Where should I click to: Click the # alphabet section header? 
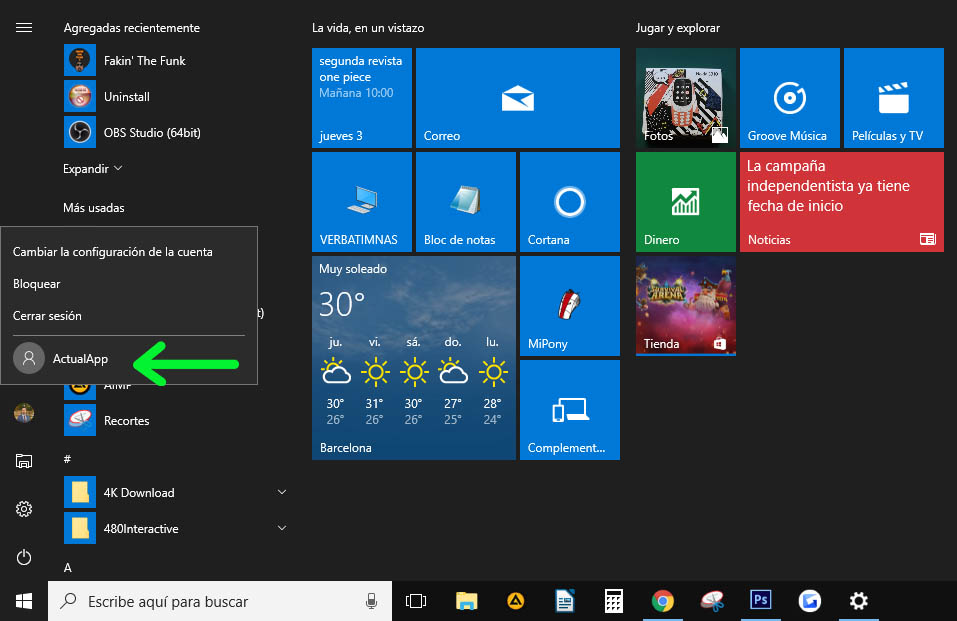[67, 459]
